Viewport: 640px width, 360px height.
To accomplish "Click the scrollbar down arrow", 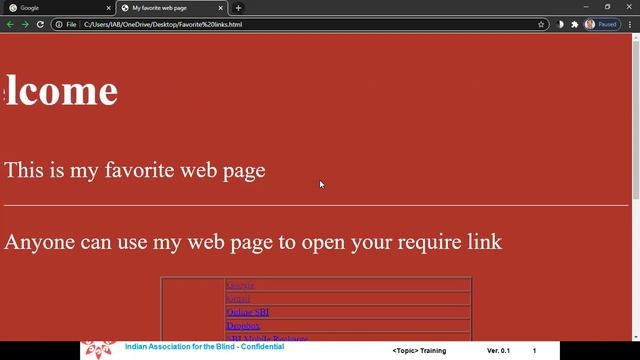I will click(x=636, y=337).
